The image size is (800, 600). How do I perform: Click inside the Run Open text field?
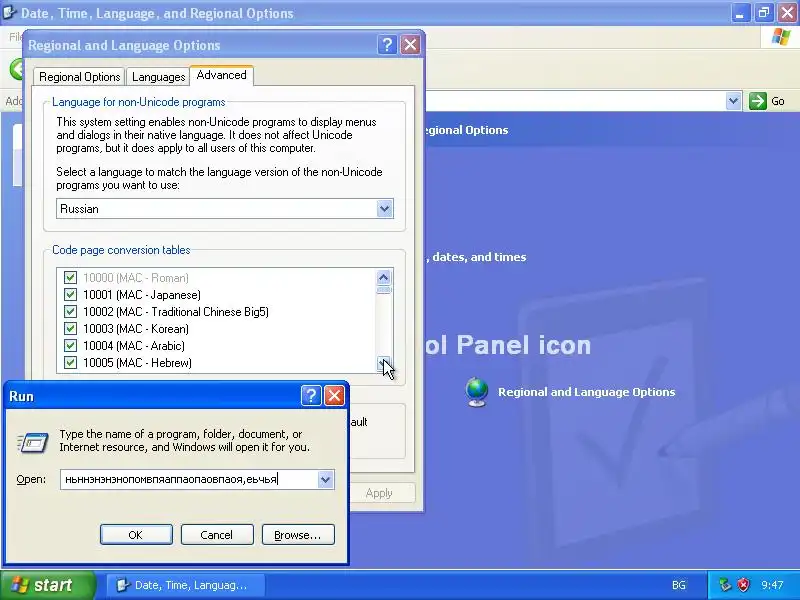(189, 479)
